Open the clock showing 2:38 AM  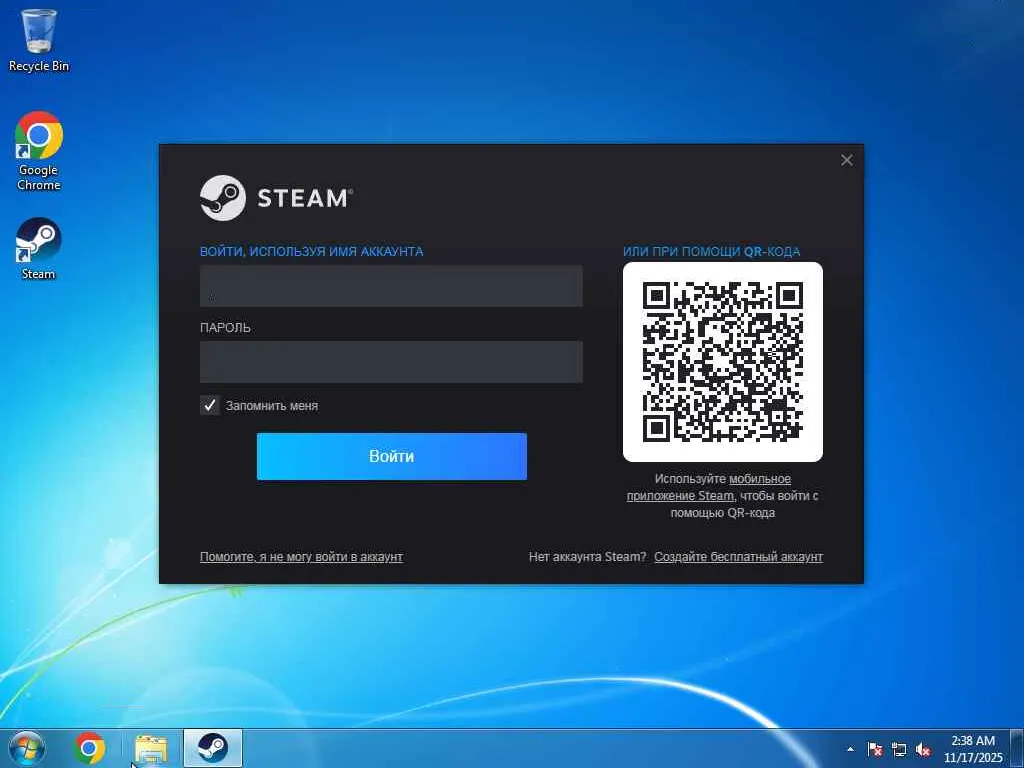pos(972,749)
